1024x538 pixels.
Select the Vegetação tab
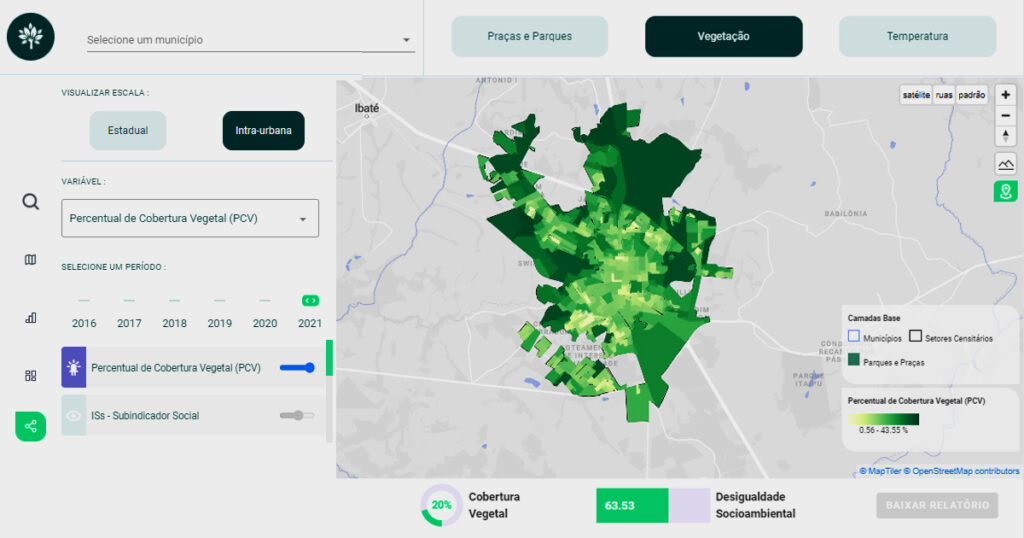pos(724,37)
